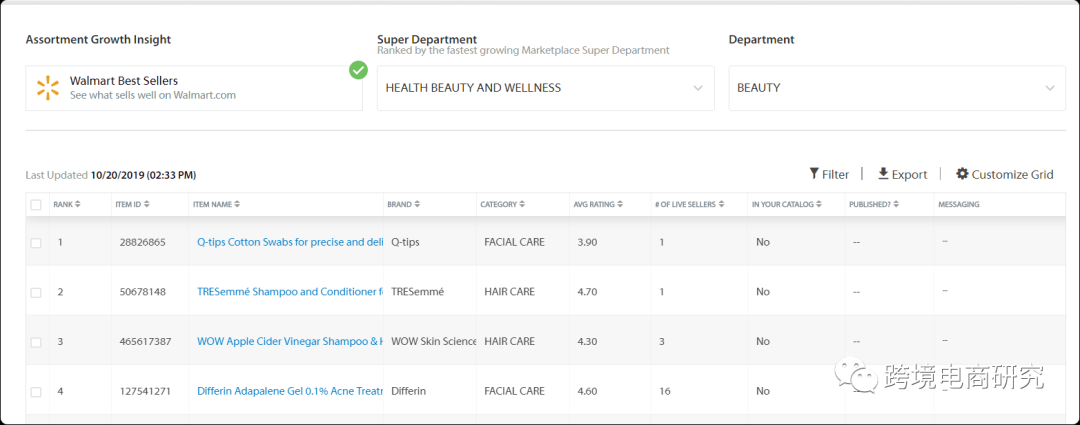
Task: Open the Department dropdown showing BEAUTY
Action: click(x=897, y=88)
